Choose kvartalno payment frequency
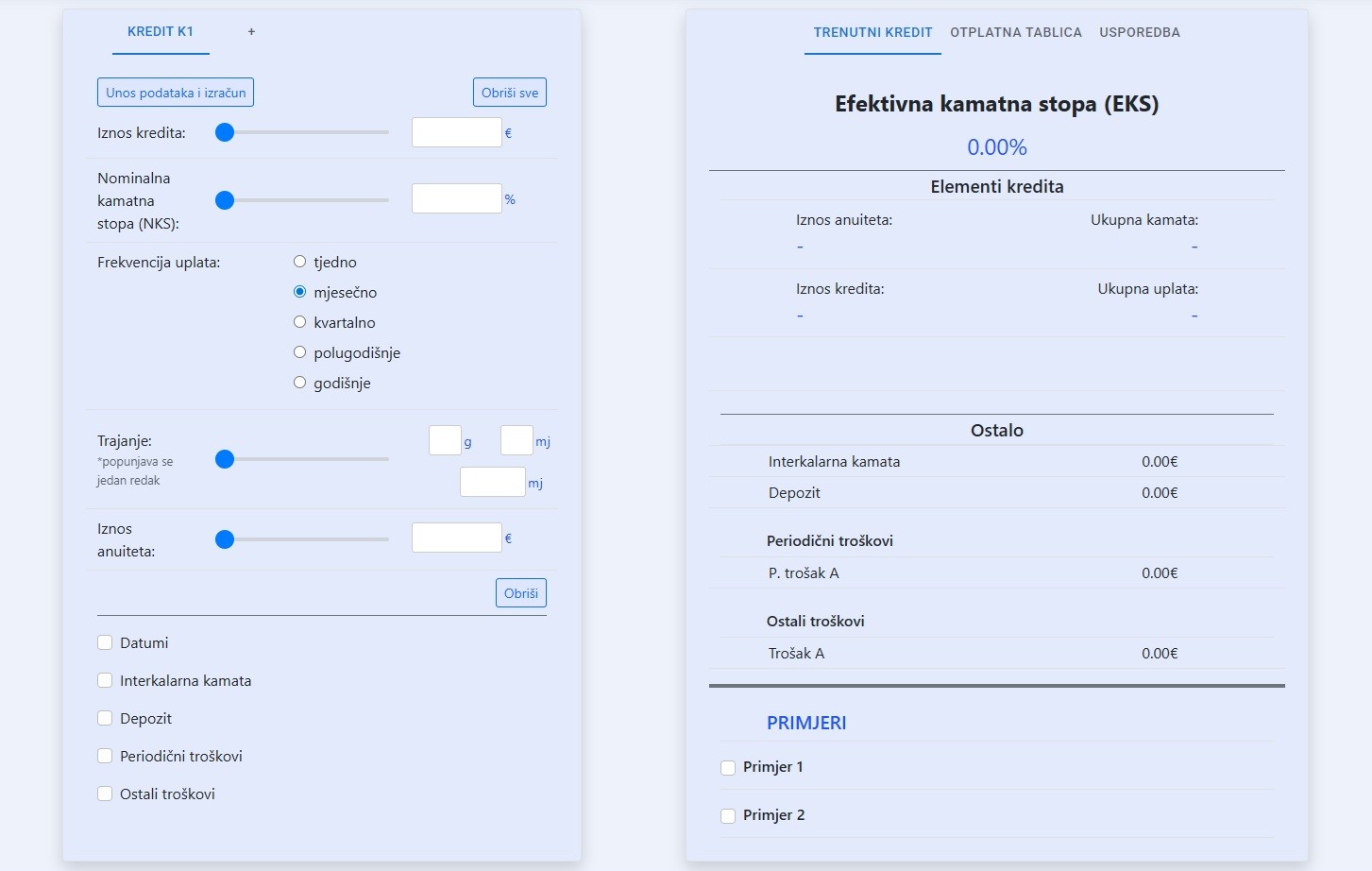The image size is (1372, 871). coord(300,322)
